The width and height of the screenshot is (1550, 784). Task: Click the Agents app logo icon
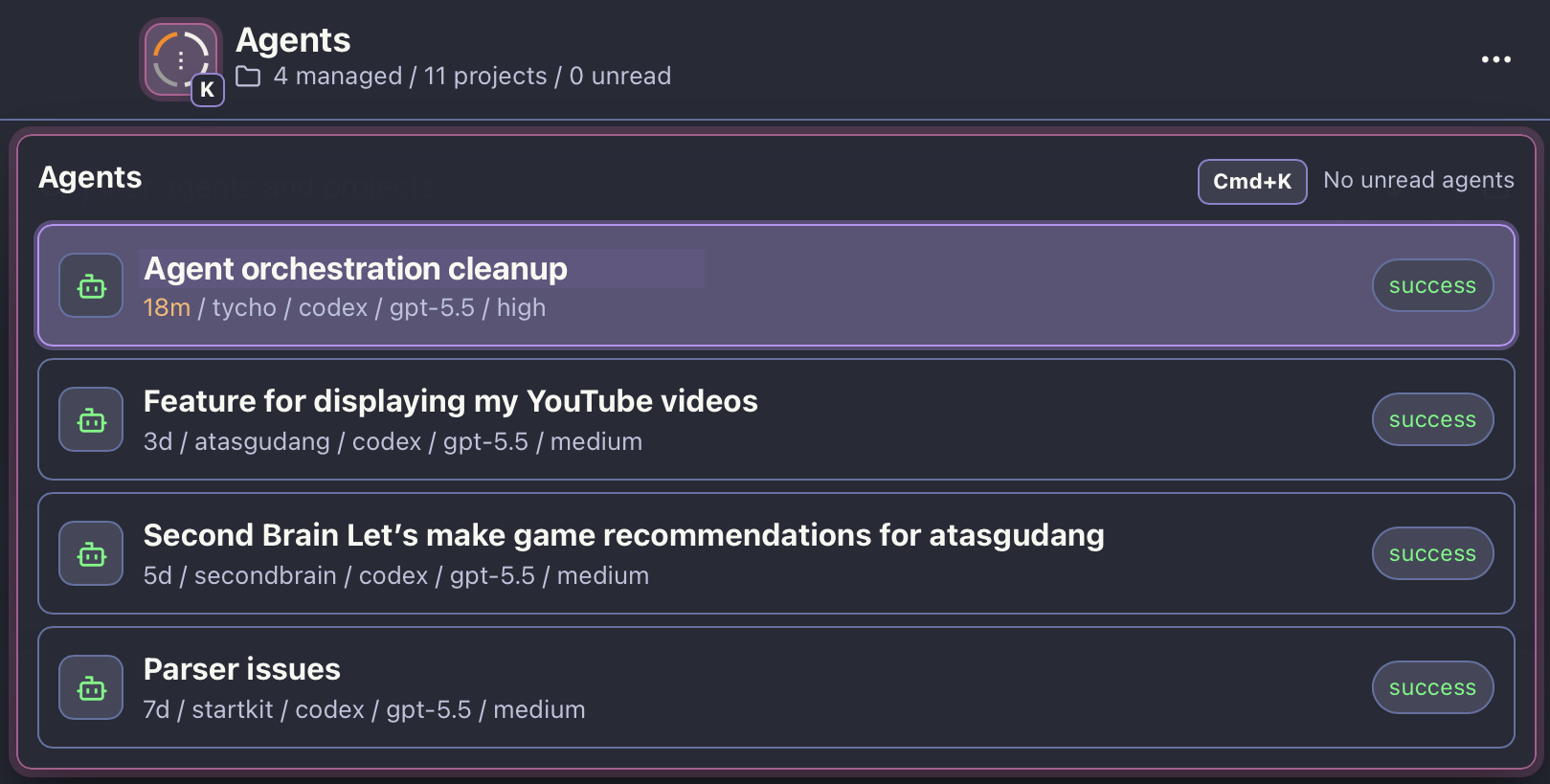[x=180, y=59]
